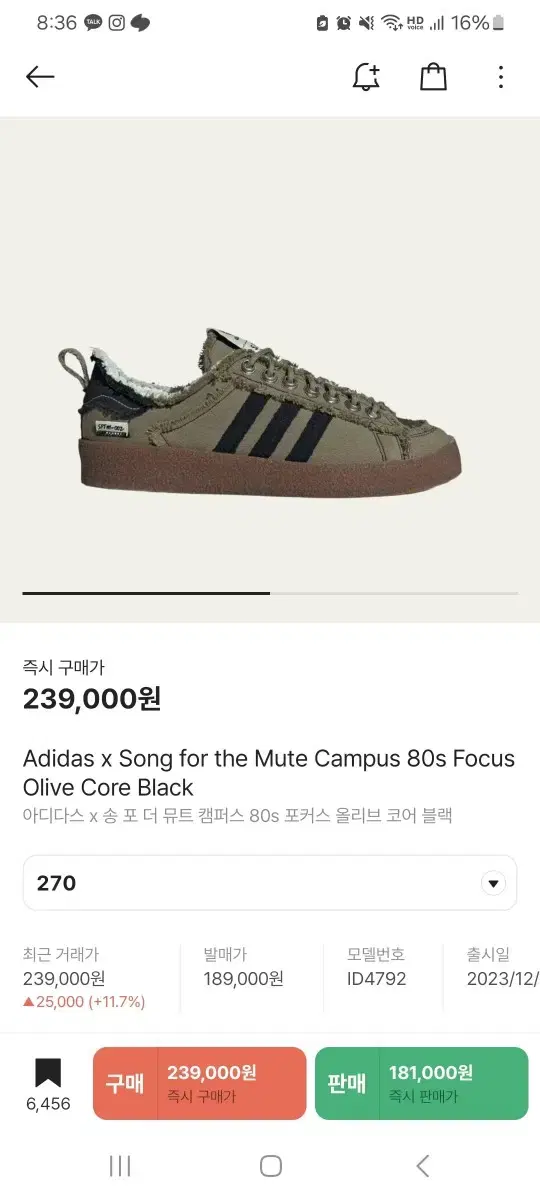Enable price alert bell icon

point(366,77)
